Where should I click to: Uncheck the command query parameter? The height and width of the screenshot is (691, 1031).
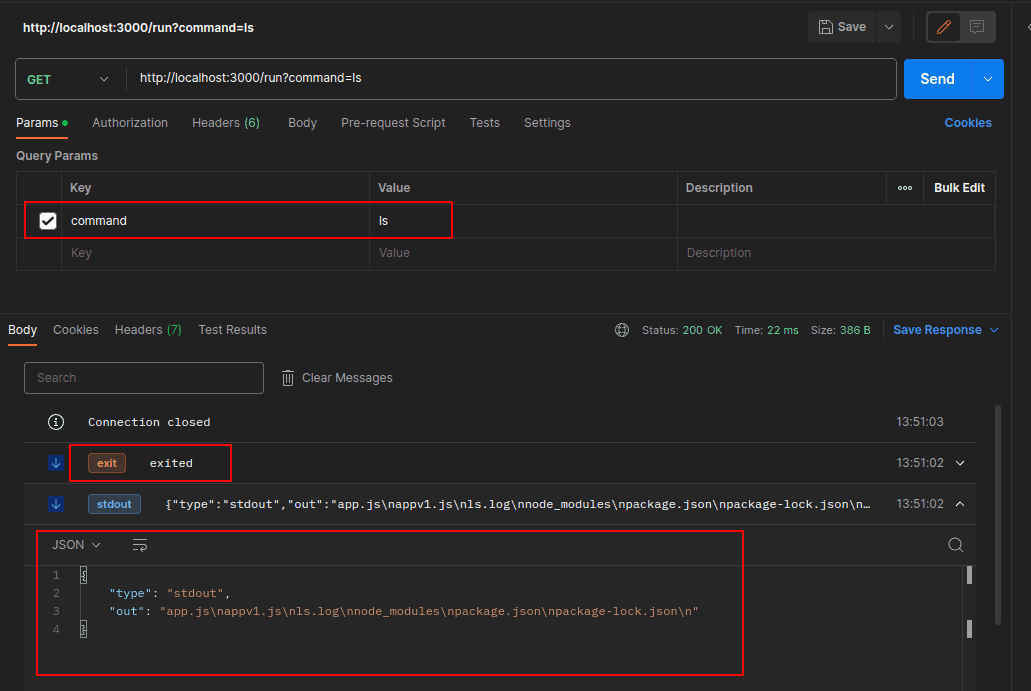47,219
